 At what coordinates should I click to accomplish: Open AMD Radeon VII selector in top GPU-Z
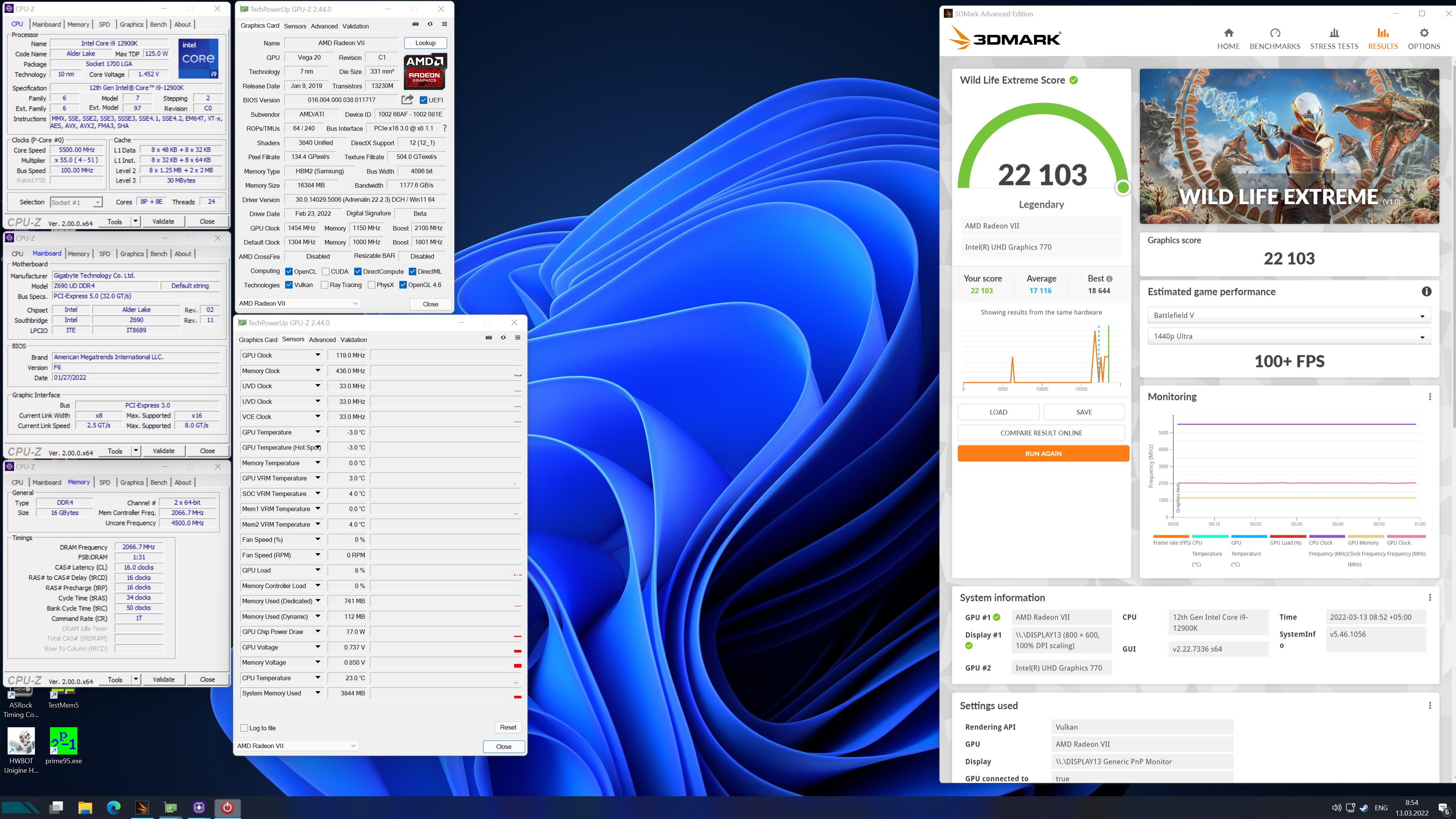tap(298, 303)
